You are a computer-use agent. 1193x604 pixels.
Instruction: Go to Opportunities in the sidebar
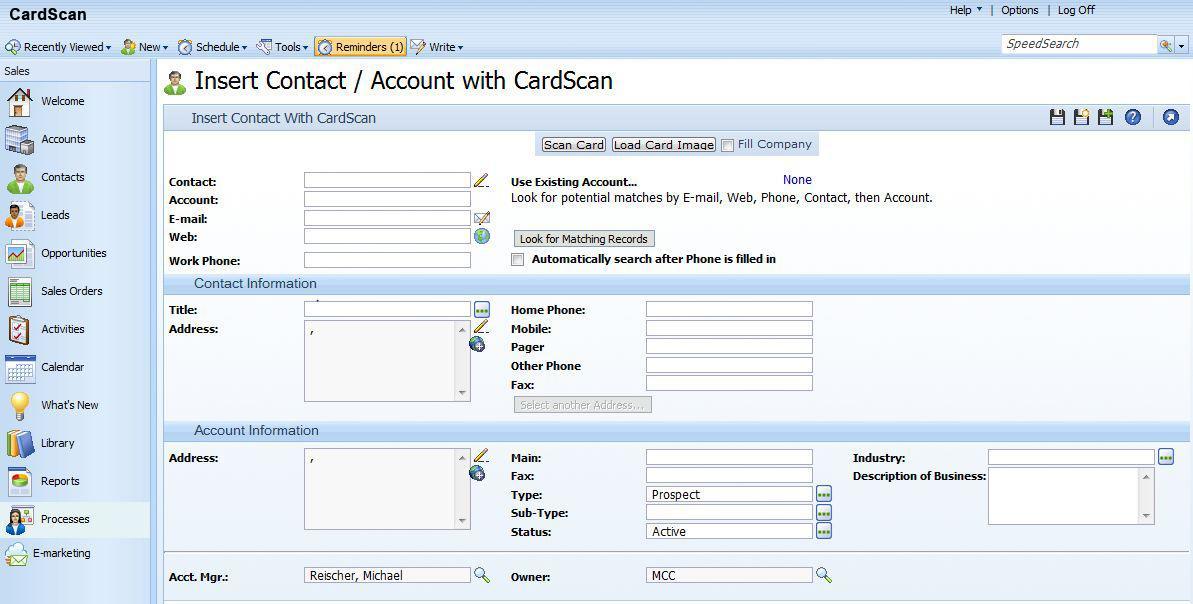point(73,253)
